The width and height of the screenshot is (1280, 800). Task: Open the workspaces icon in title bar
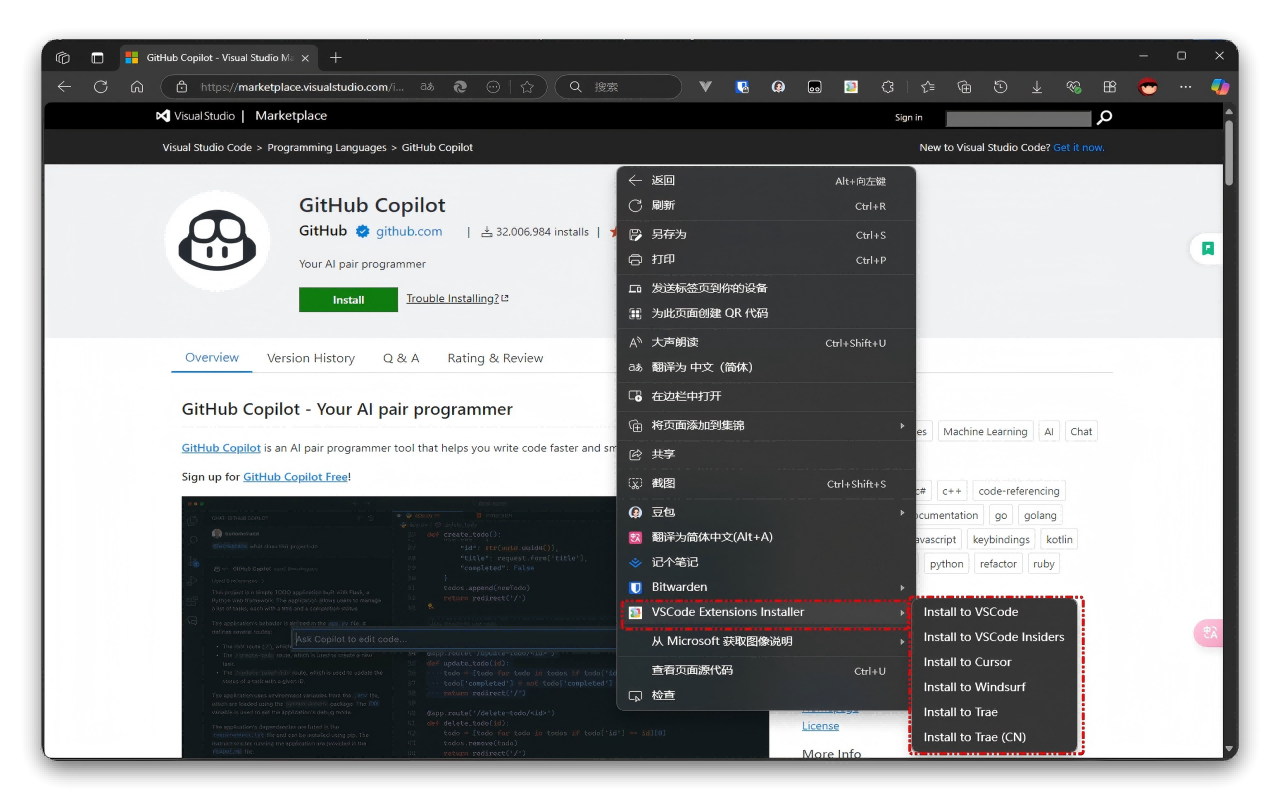(63, 57)
